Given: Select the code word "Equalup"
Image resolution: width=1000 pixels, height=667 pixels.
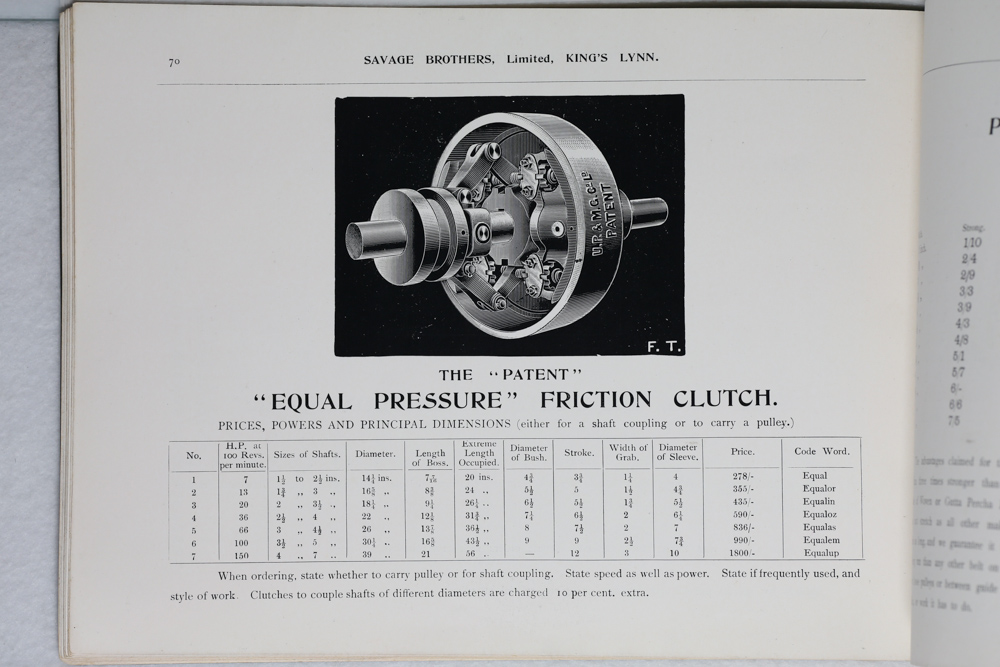Looking at the screenshot, I should pyautogui.click(x=821, y=553).
